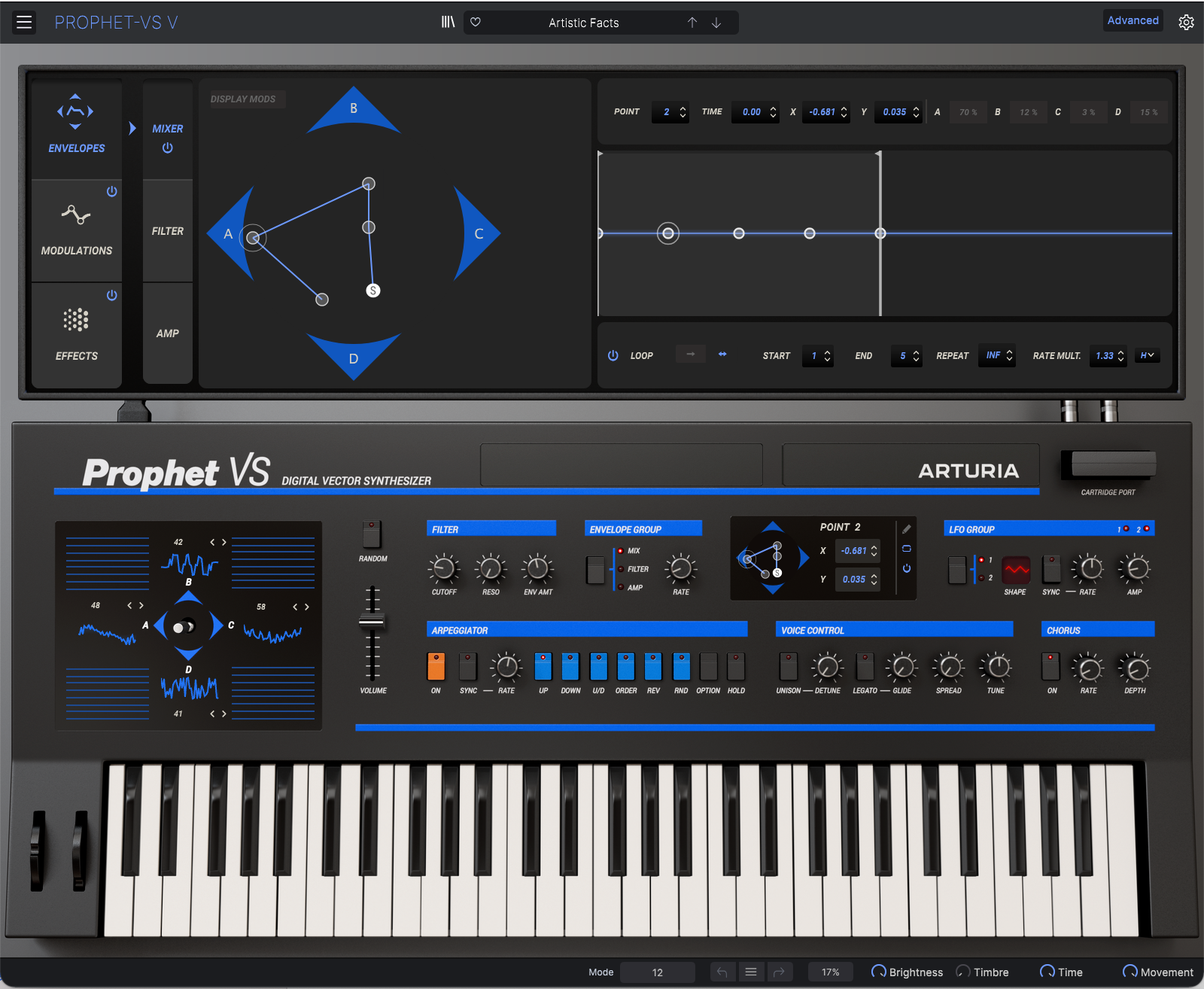Open the Mixer envelope tab
Image resolution: width=1204 pixels, height=989 pixels.
tap(168, 129)
